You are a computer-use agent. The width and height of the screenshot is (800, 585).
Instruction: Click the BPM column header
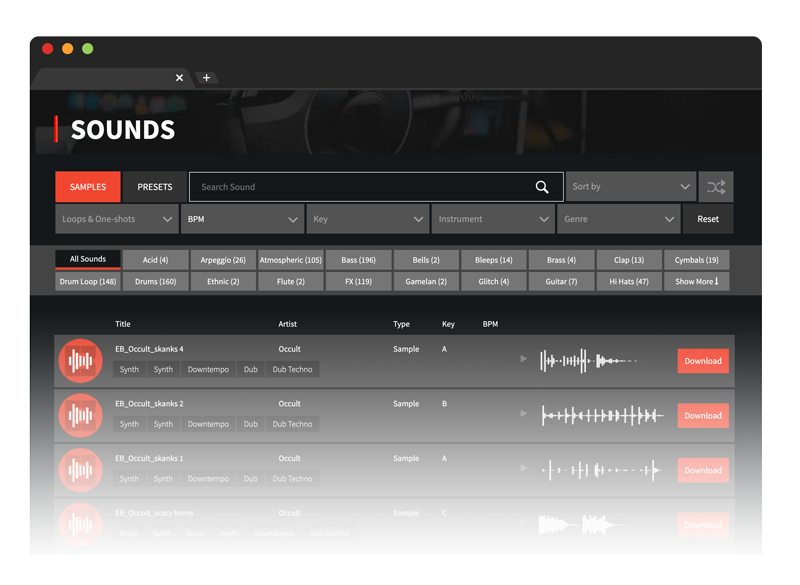[490, 324]
